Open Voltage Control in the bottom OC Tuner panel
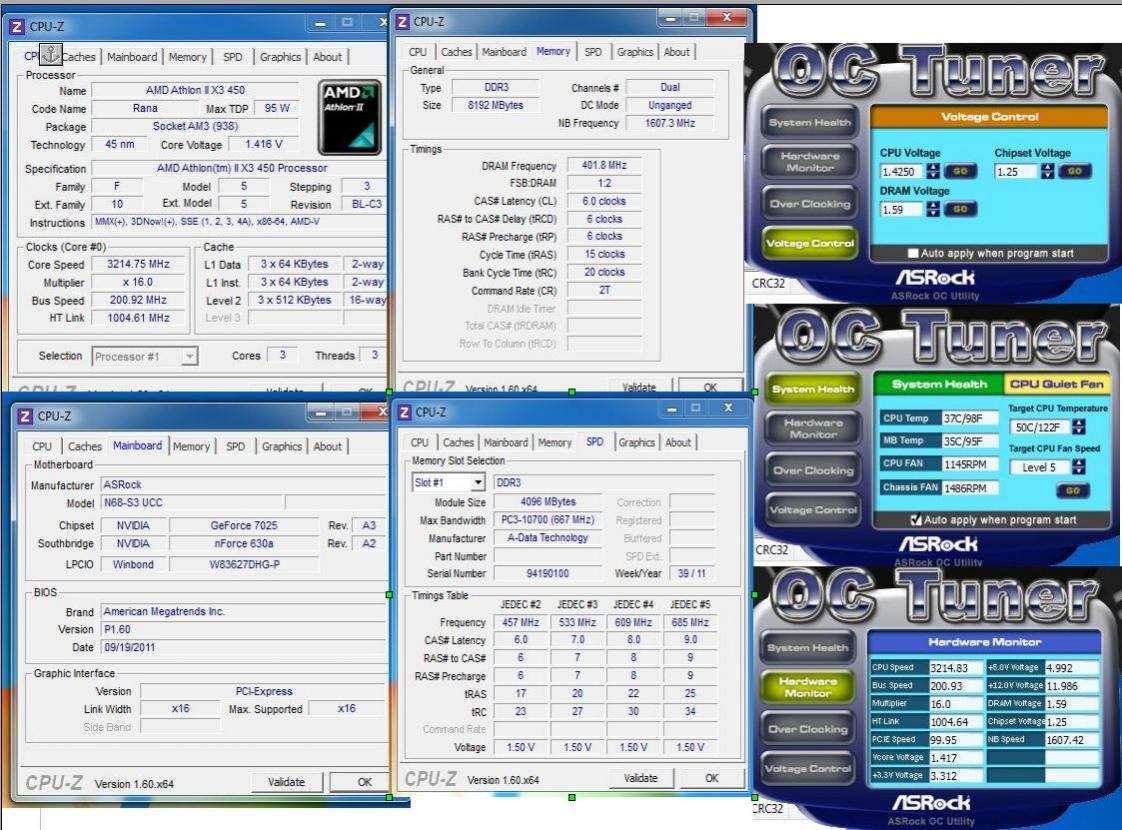Viewport: 1122px width, 830px height. 807,768
